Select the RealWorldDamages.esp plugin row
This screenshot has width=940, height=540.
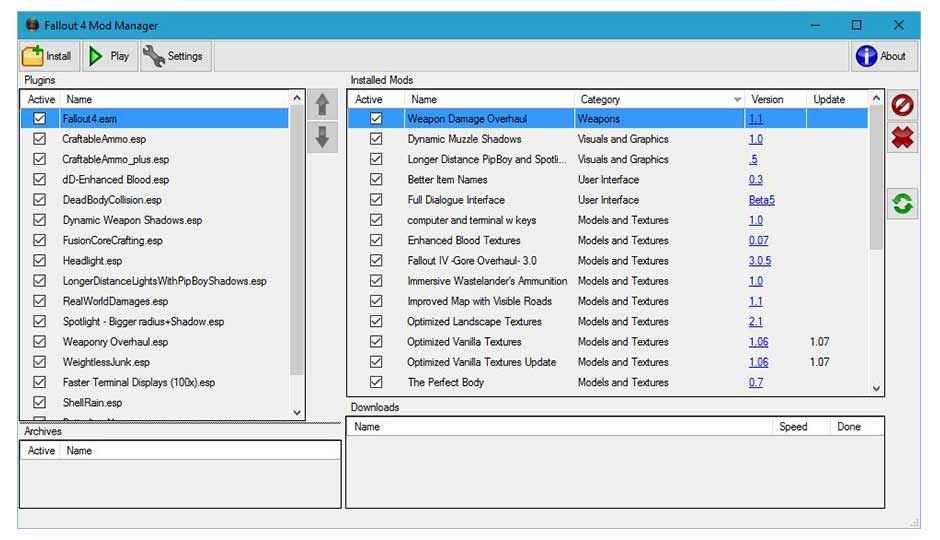point(155,301)
